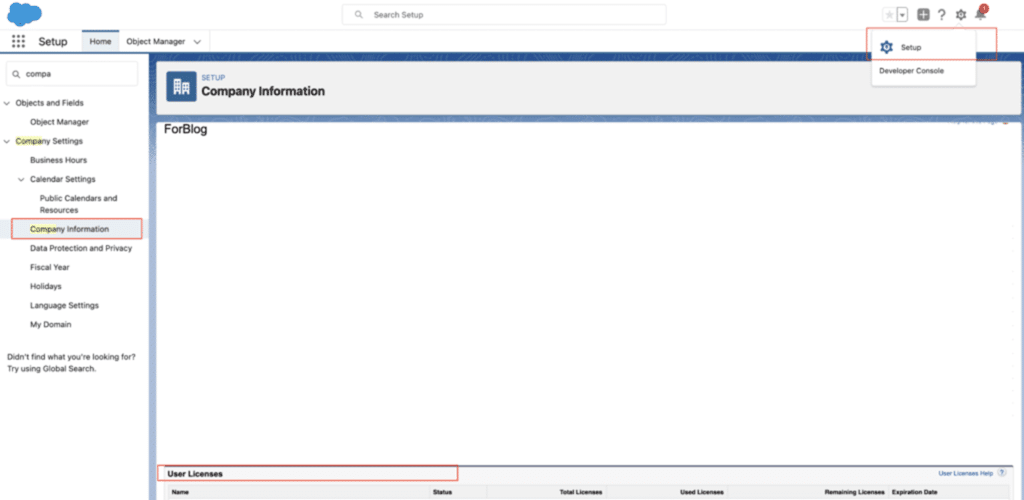
Task: Click the Expiration Date column header
Action: click(x=914, y=492)
